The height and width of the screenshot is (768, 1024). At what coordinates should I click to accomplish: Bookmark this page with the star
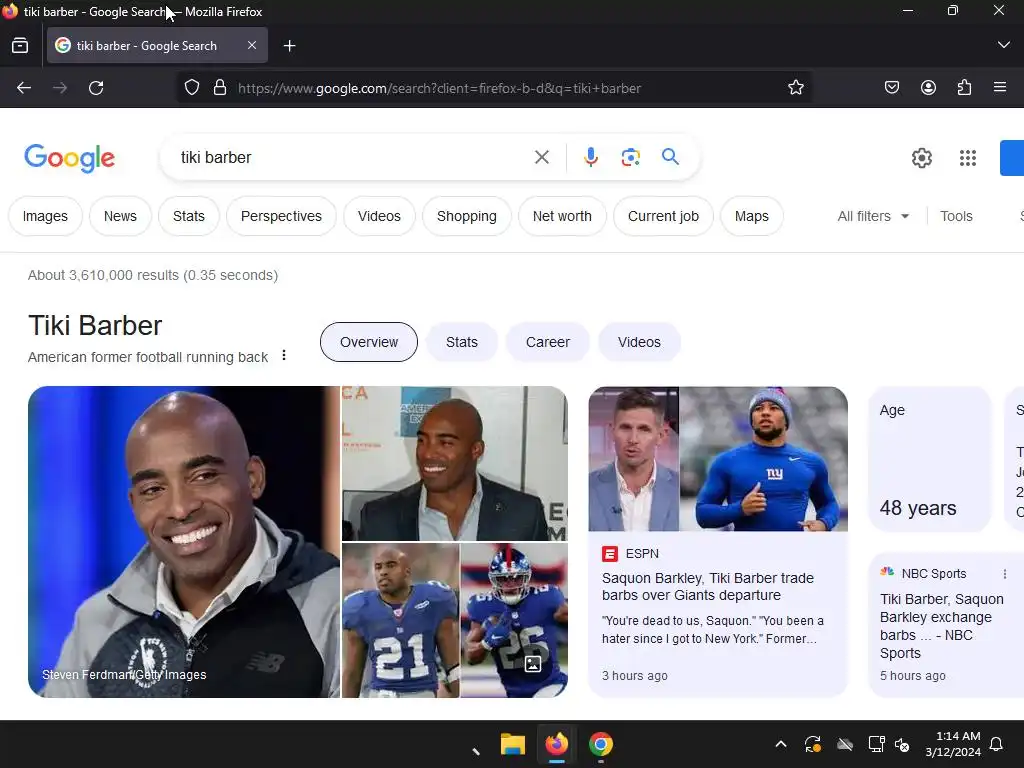[x=795, y=88]
